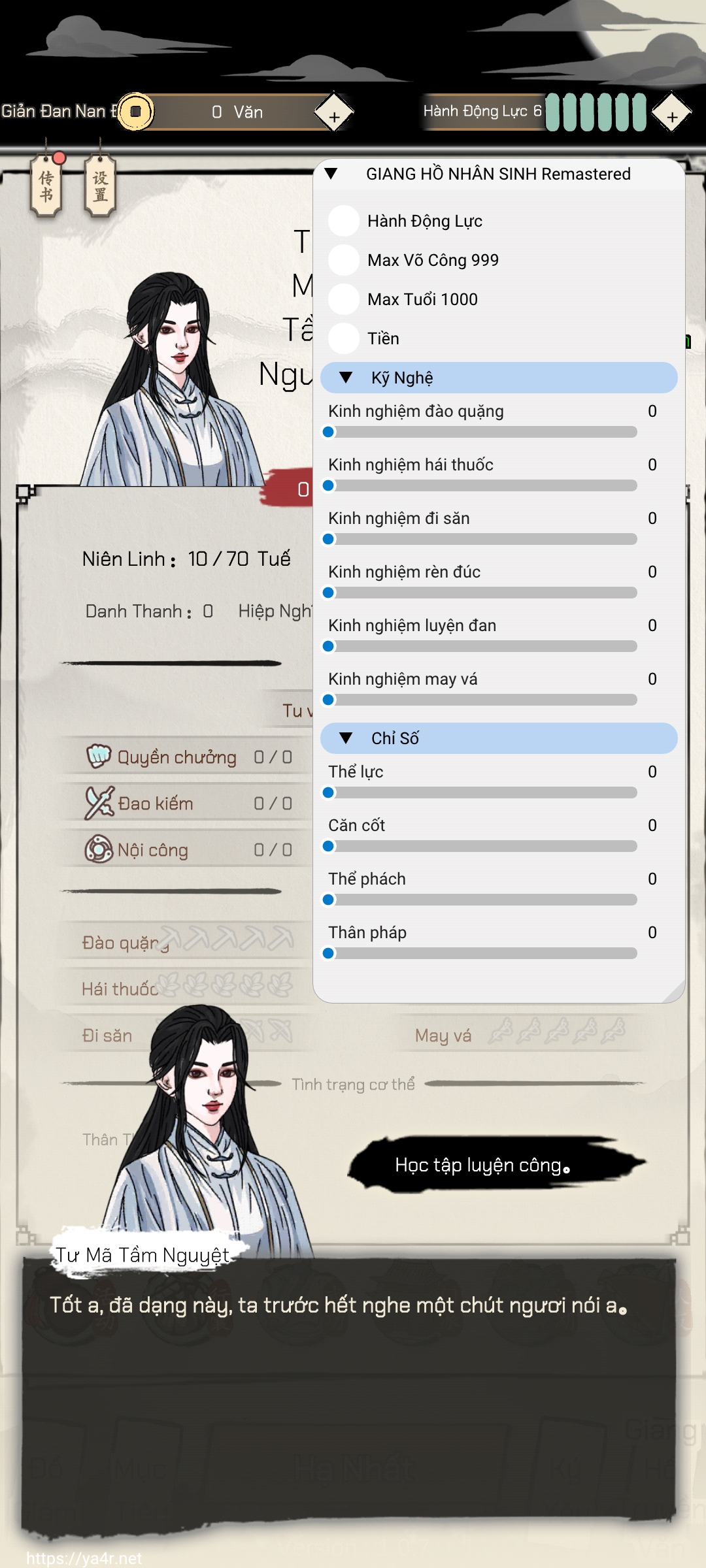706x1568 pixels.
Task: Click the plus icon beside Văn currency
Action: 334,112
